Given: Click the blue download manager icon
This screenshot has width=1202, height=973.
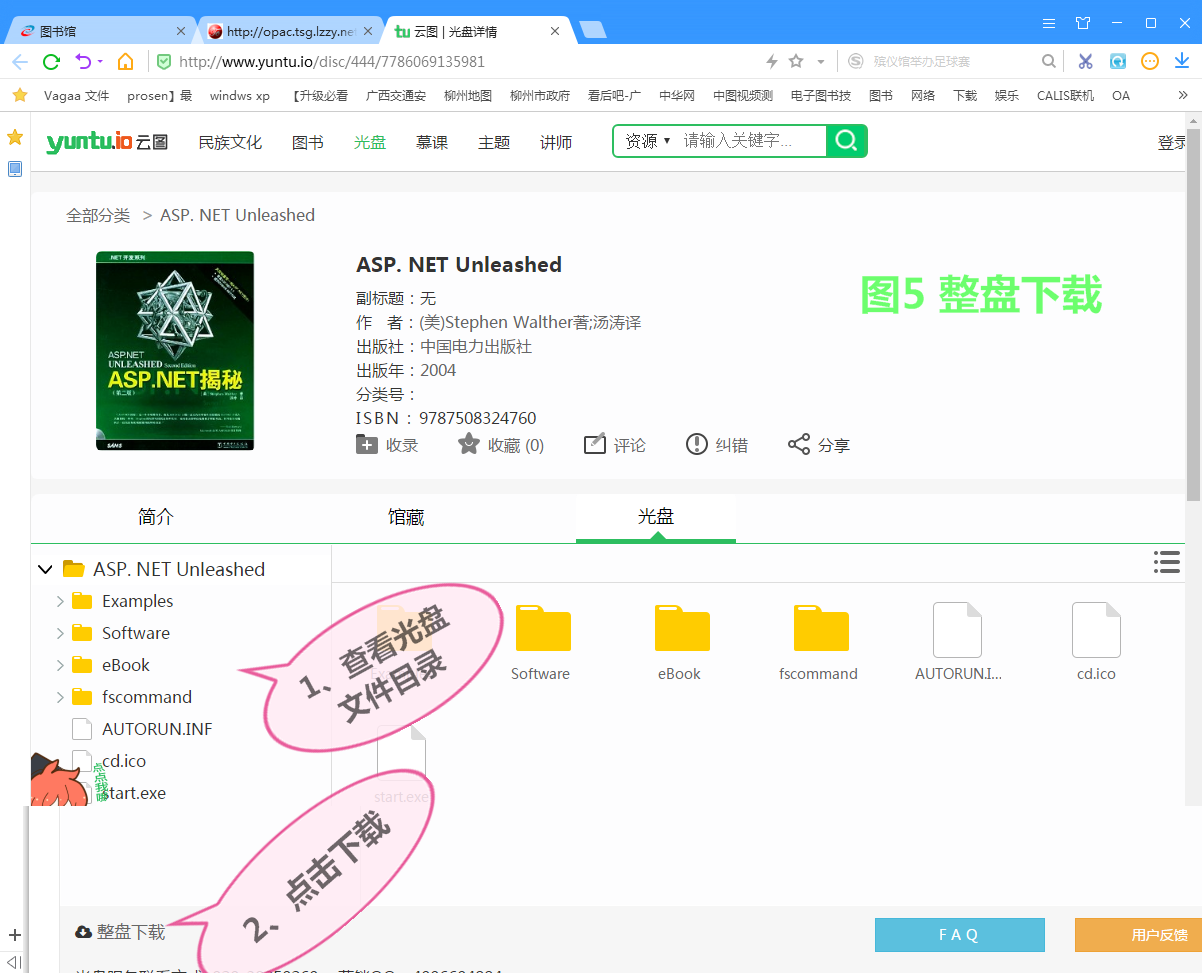Looking at the screenshot, I should click(1183, 61).
